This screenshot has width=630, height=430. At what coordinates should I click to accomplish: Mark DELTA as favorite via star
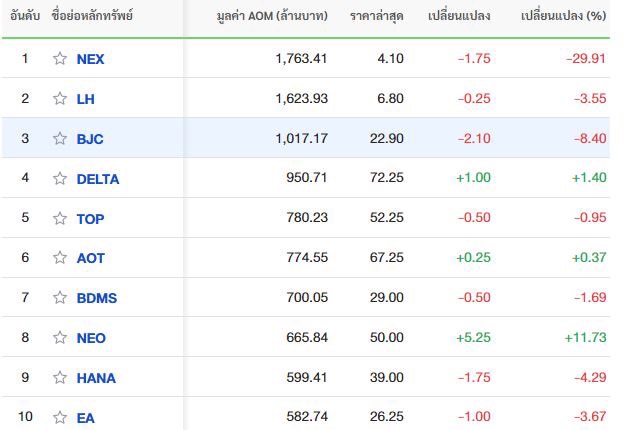click(x=60, y=178)
